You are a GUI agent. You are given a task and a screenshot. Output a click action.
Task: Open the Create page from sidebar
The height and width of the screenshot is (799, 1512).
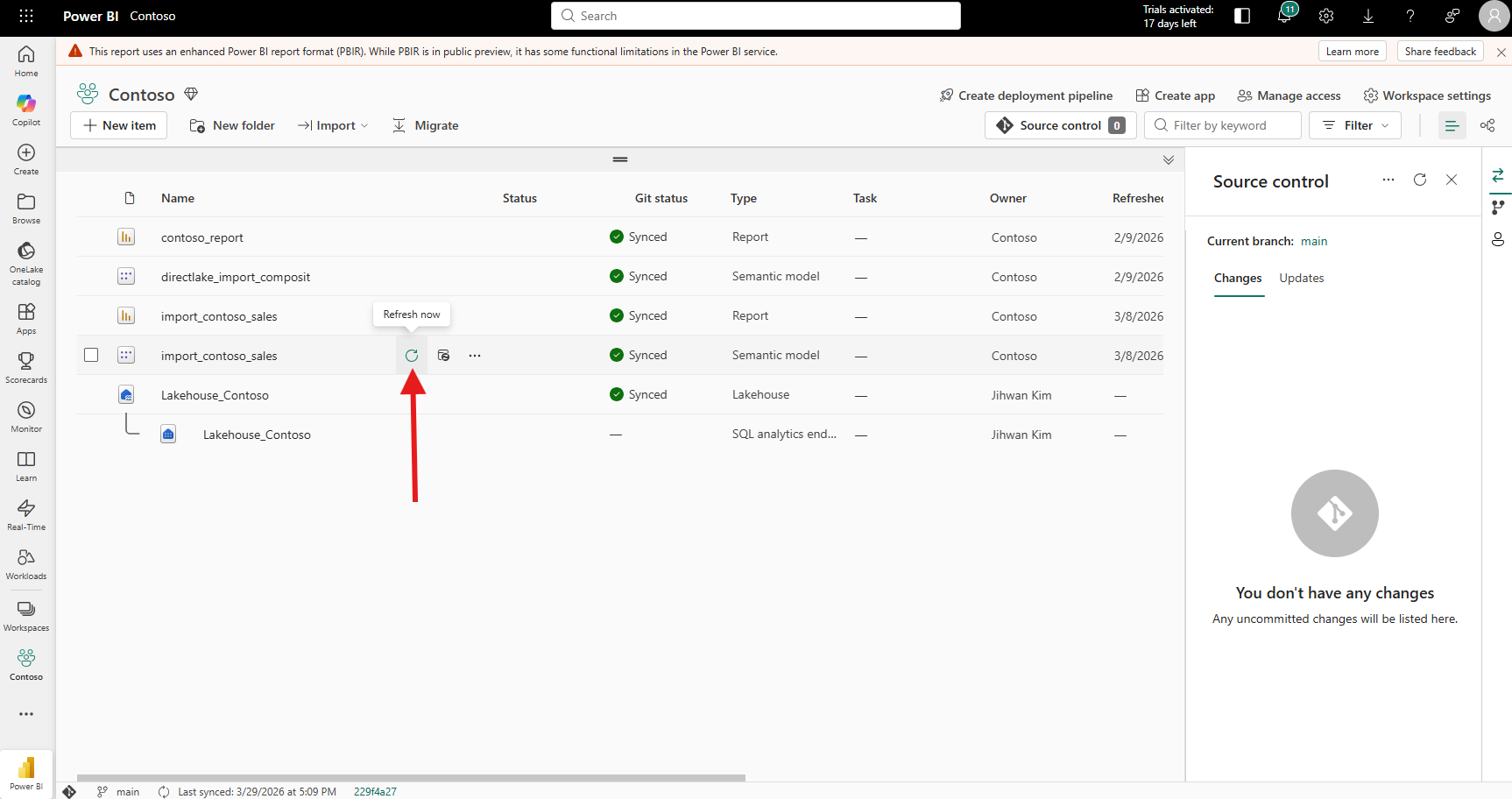tap(26, 159)
